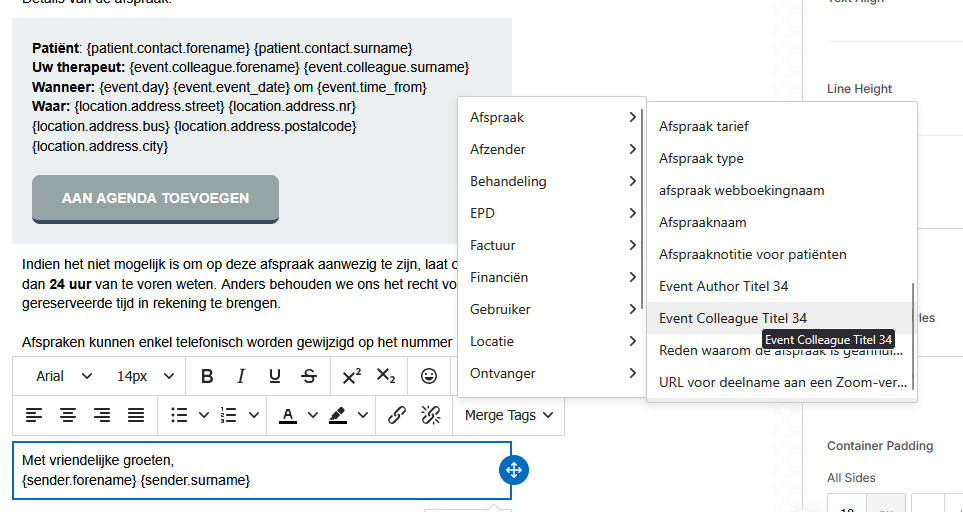
Task: Apply strikethrough to text
Action: (x=309, y=376)
